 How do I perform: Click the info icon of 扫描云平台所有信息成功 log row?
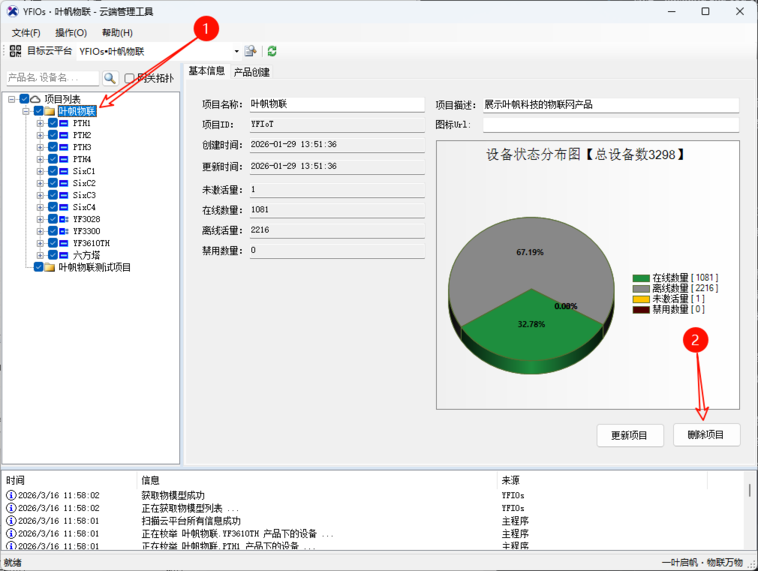[11, 521]
